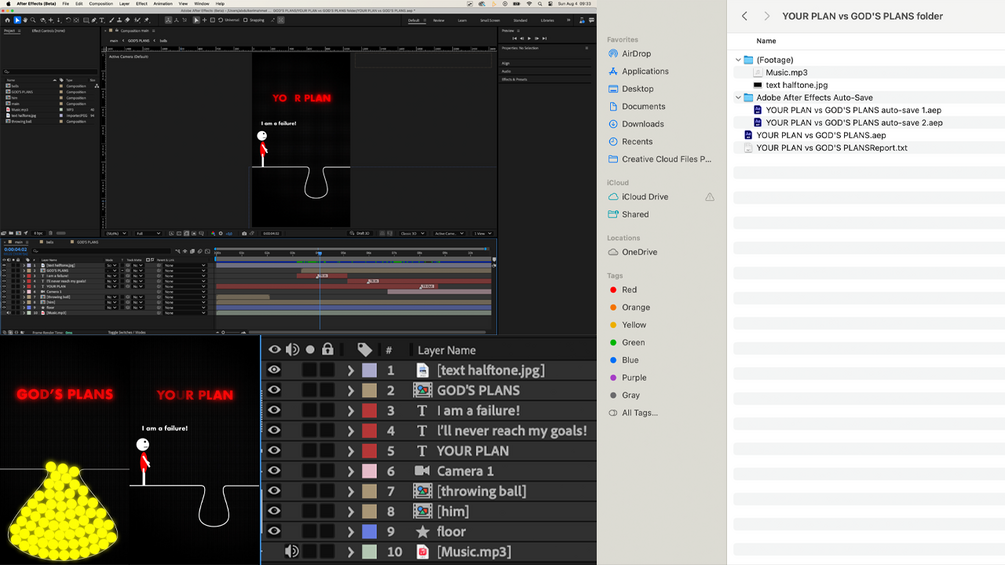
Task: Open the File menu
Action: tap(65, 4)
